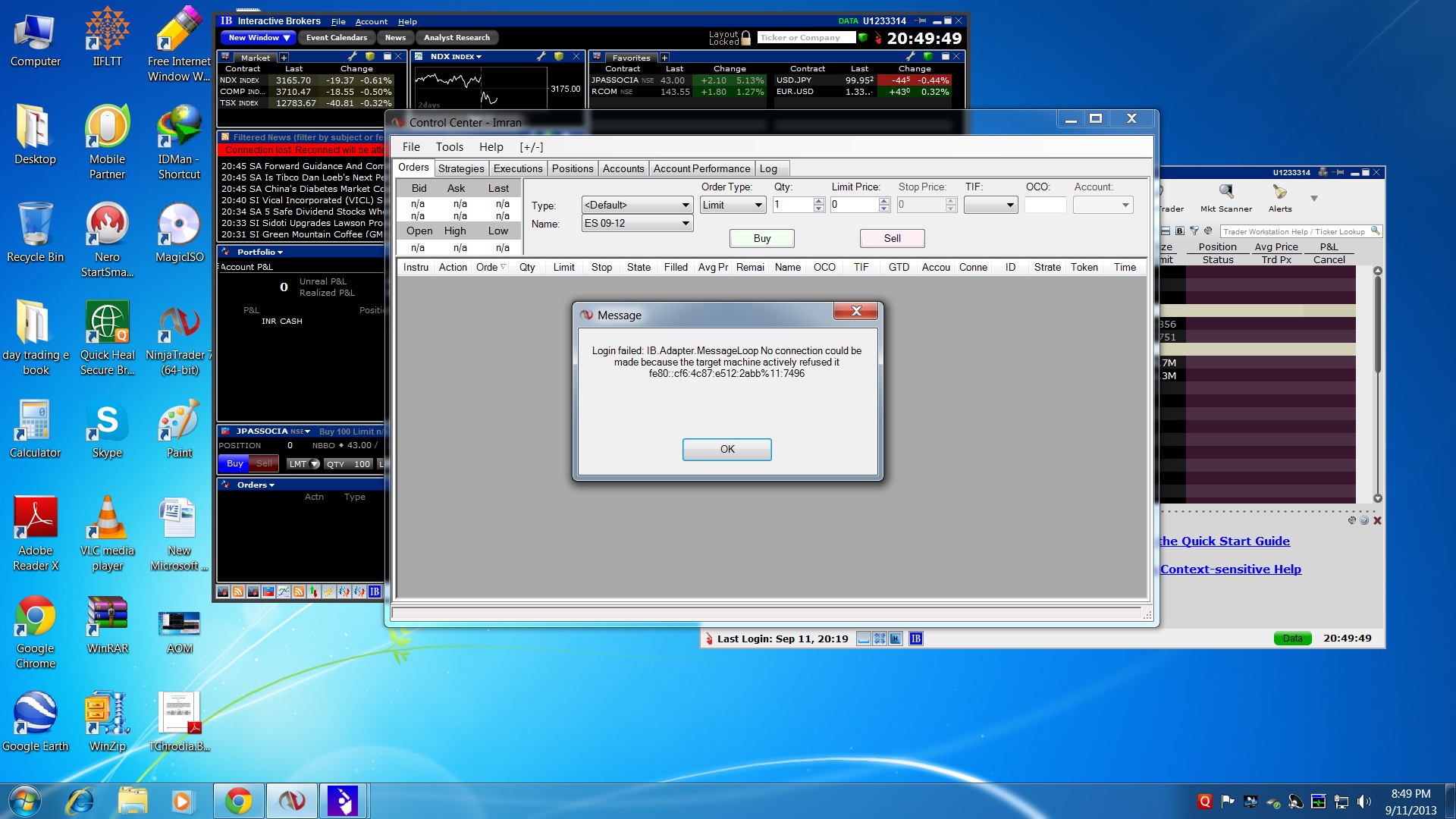Toggle Sell in the JPASSOCIA order panel
The image size is (1456, 819).
click(x=264, y=463)
